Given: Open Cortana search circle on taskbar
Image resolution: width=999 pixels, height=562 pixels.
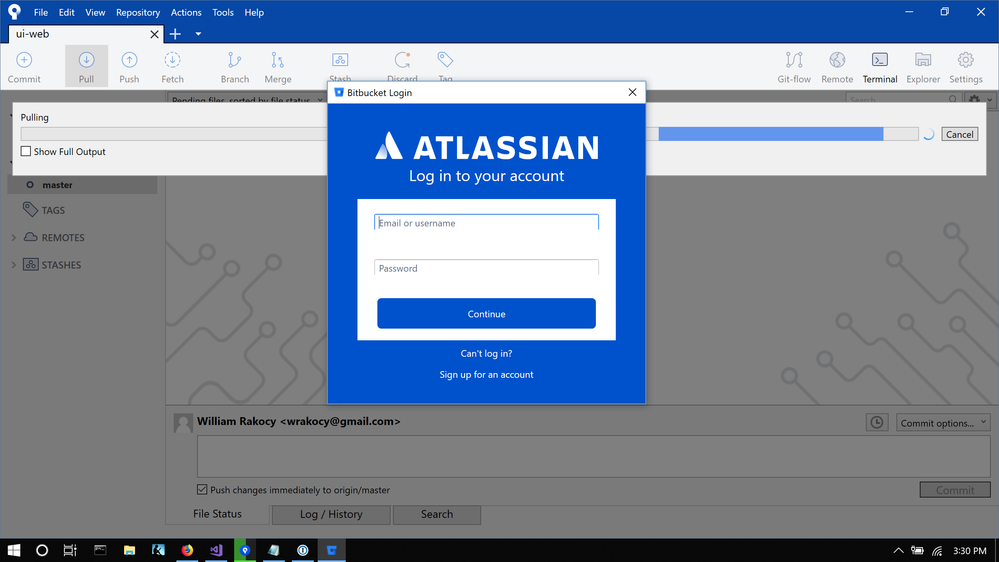Looking at the screenshot, I should 42,550.
